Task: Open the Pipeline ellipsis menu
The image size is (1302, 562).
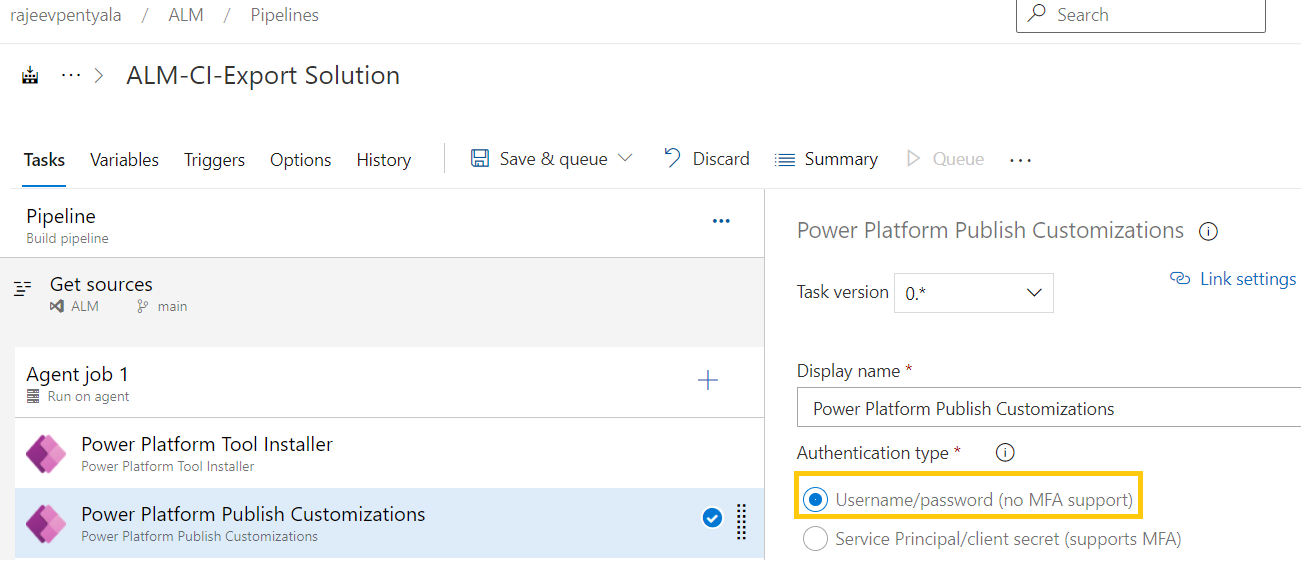Action: pyautogui.click(x=721, y=221)
